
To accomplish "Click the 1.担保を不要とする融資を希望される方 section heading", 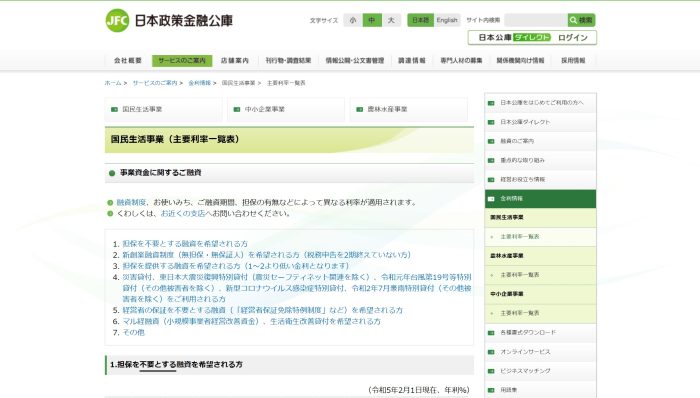I will point(176,365).
